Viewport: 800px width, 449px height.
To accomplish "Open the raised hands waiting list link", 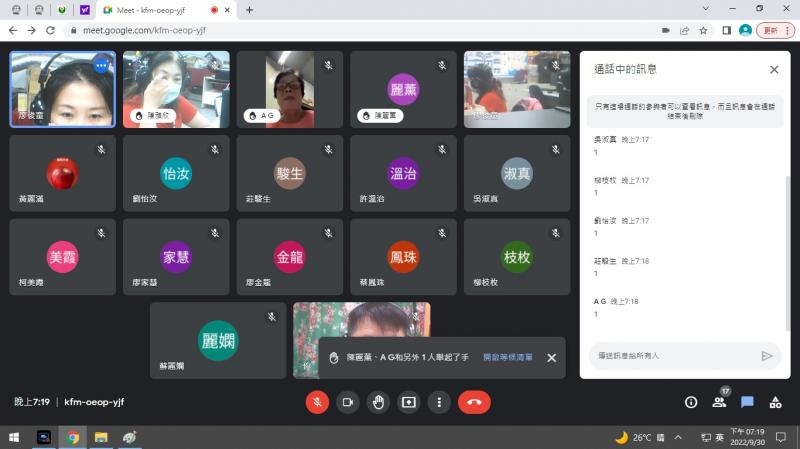I will click(x=507, y=357).
